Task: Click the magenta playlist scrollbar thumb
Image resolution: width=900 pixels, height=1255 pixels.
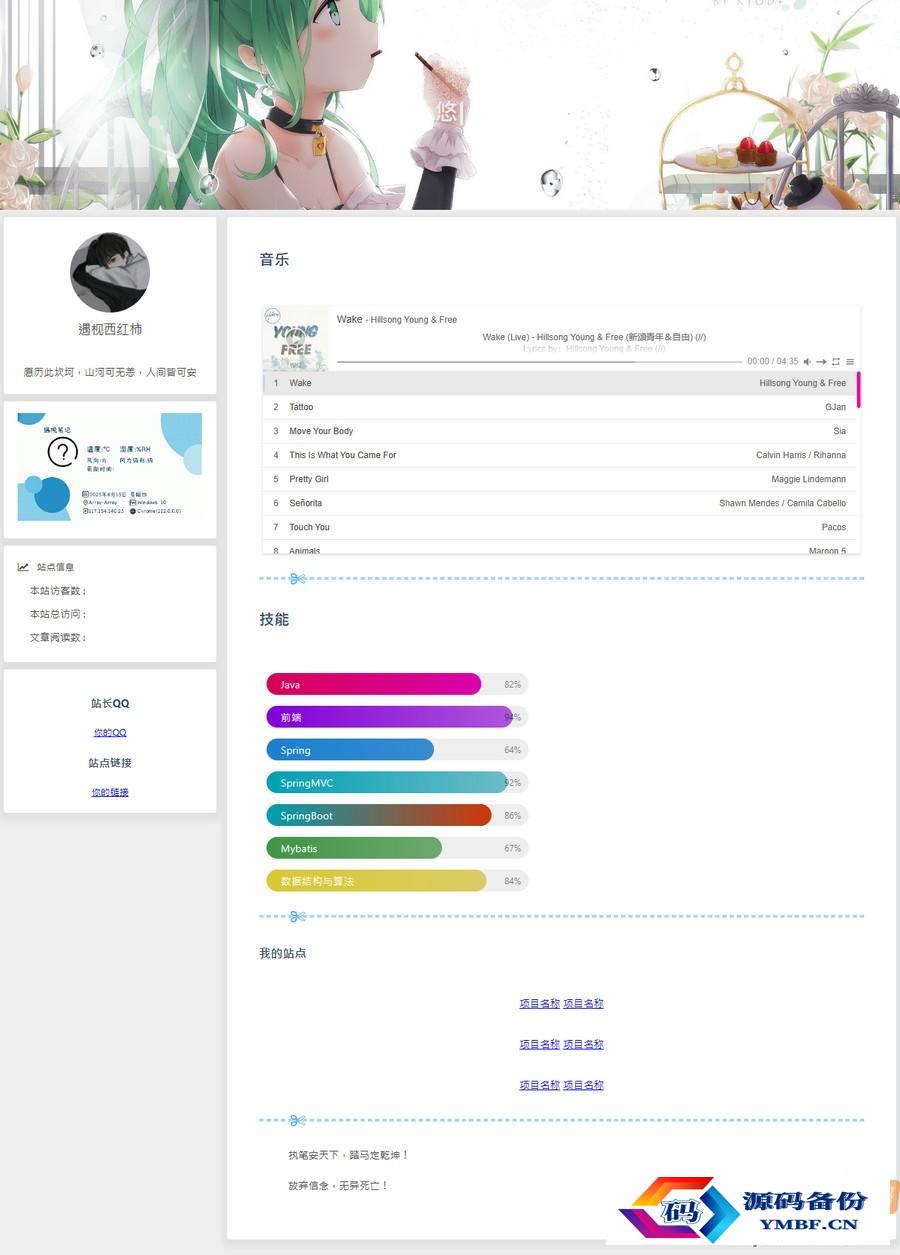Action: [858, 390]
